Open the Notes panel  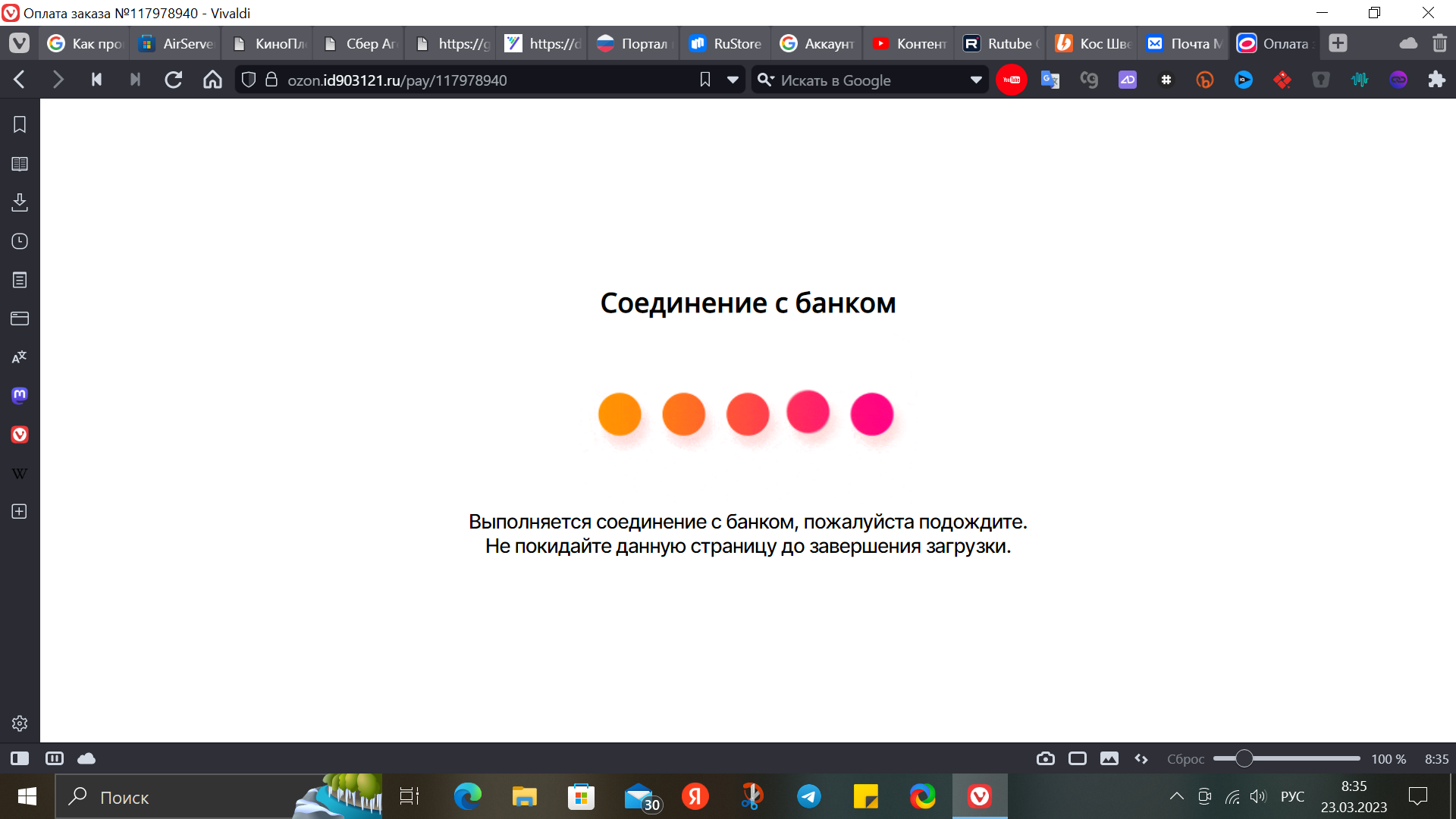coord(19,280)
